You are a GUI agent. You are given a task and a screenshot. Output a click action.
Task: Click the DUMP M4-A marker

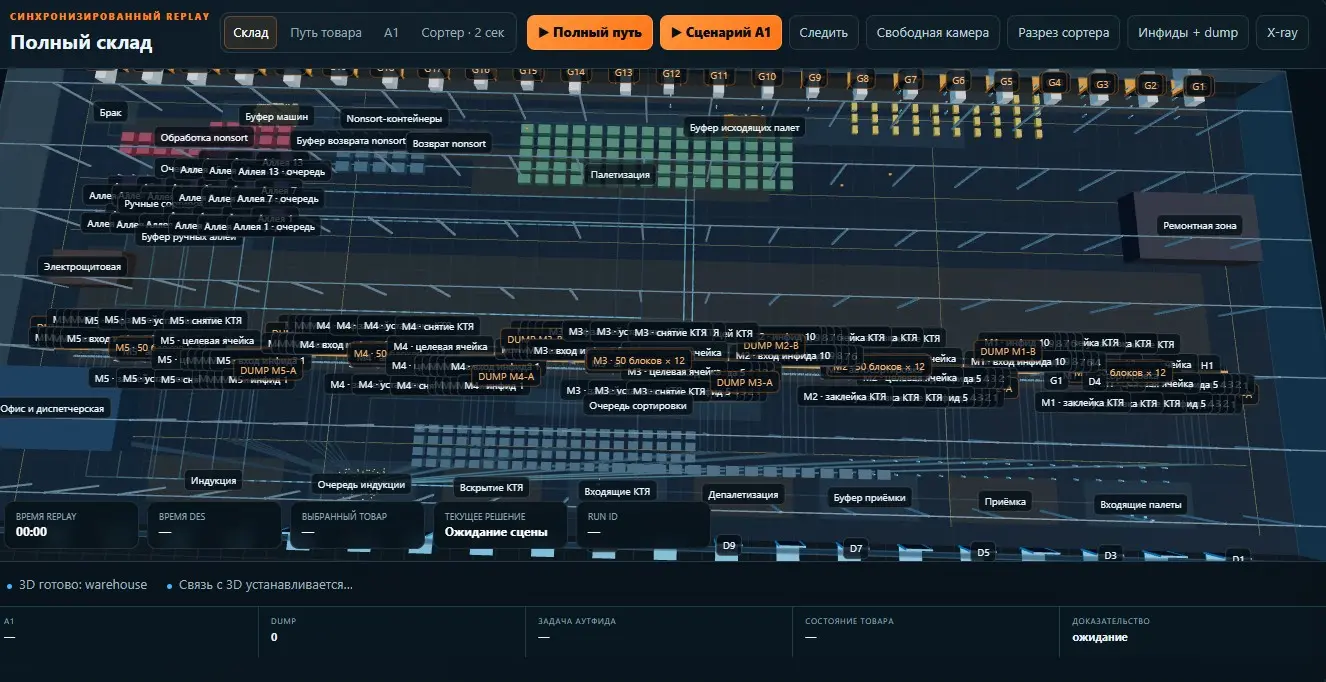[x=506, y=377]
